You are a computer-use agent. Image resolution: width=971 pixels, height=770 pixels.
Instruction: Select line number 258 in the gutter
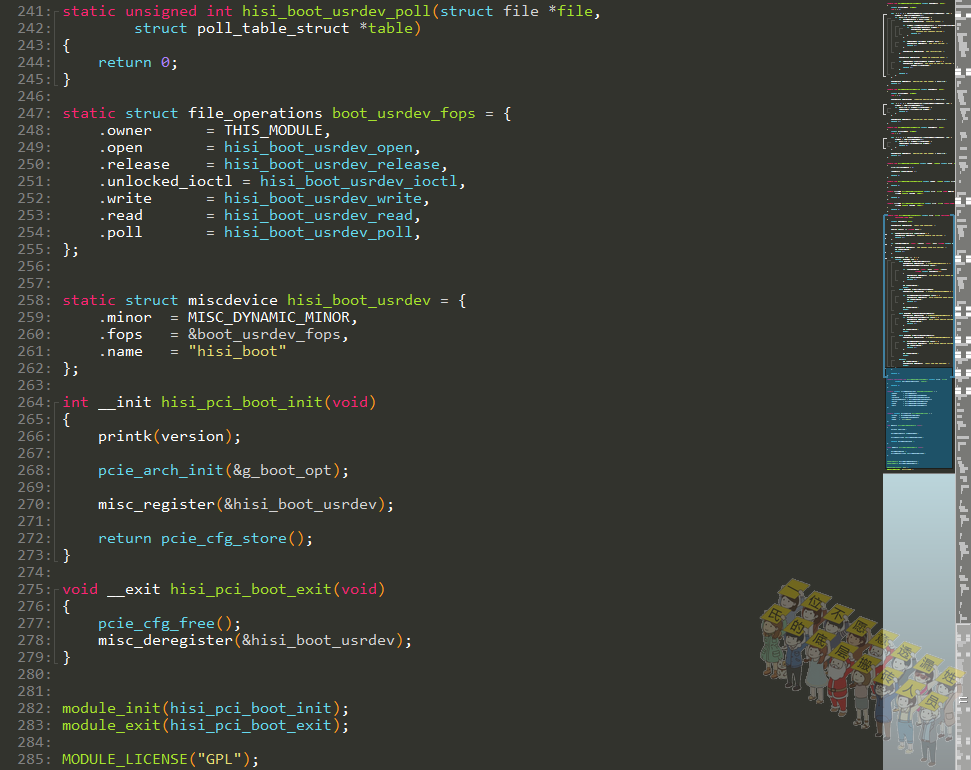click(x=33, y=300)
